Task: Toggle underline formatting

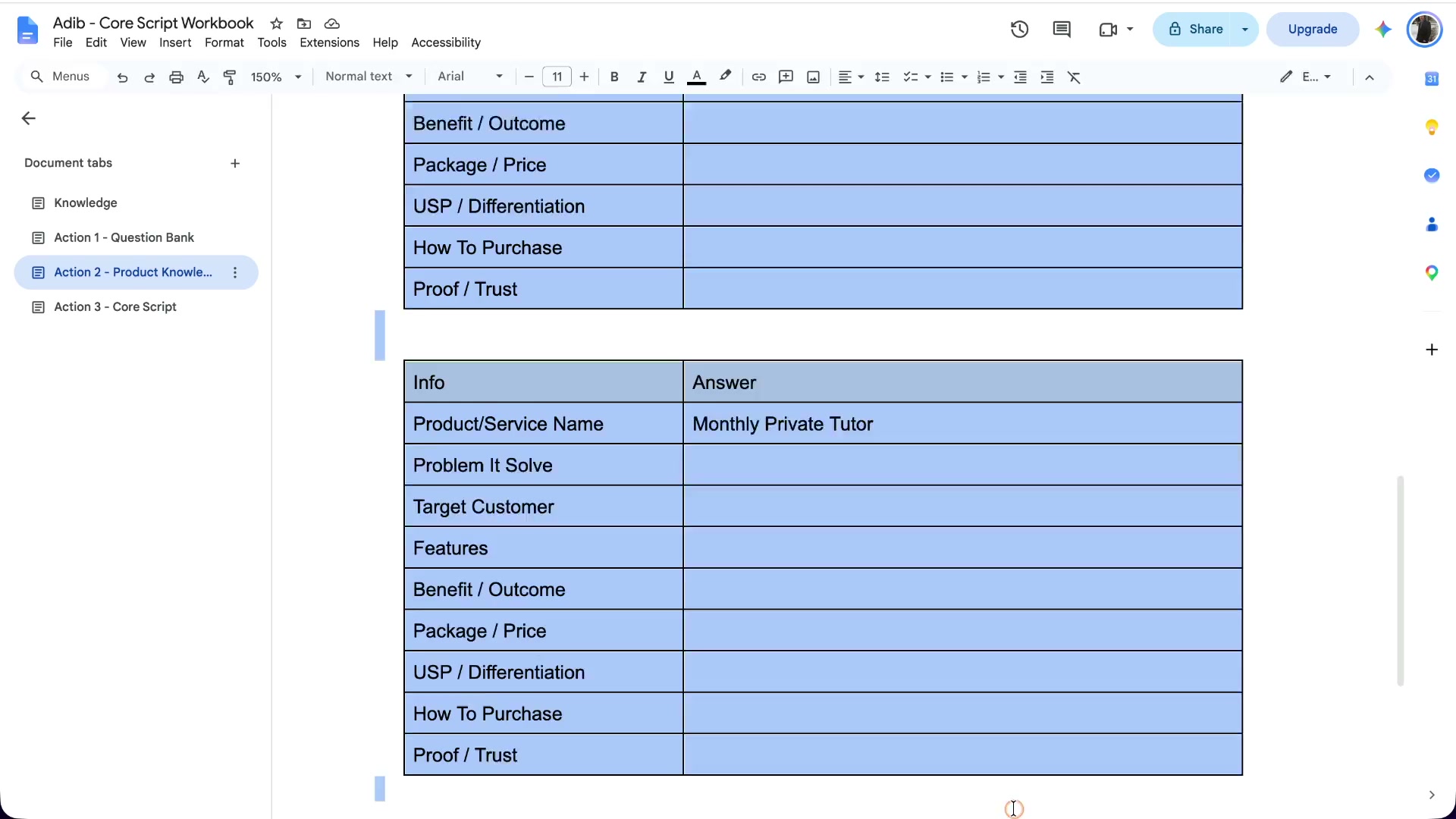Action: pyautogui.click(x=668, y=77)
